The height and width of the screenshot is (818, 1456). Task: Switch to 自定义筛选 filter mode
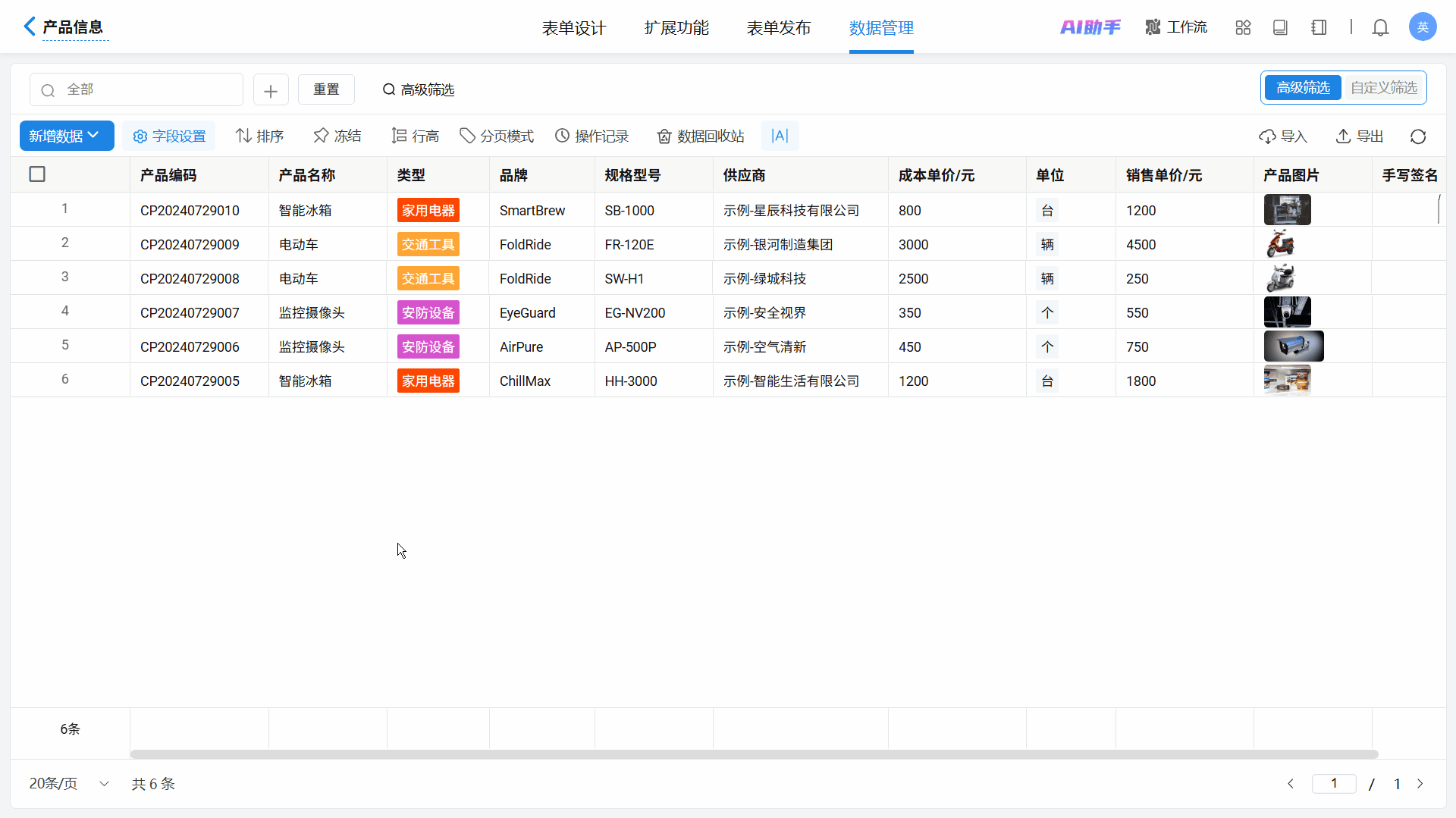coord(1383,88)
